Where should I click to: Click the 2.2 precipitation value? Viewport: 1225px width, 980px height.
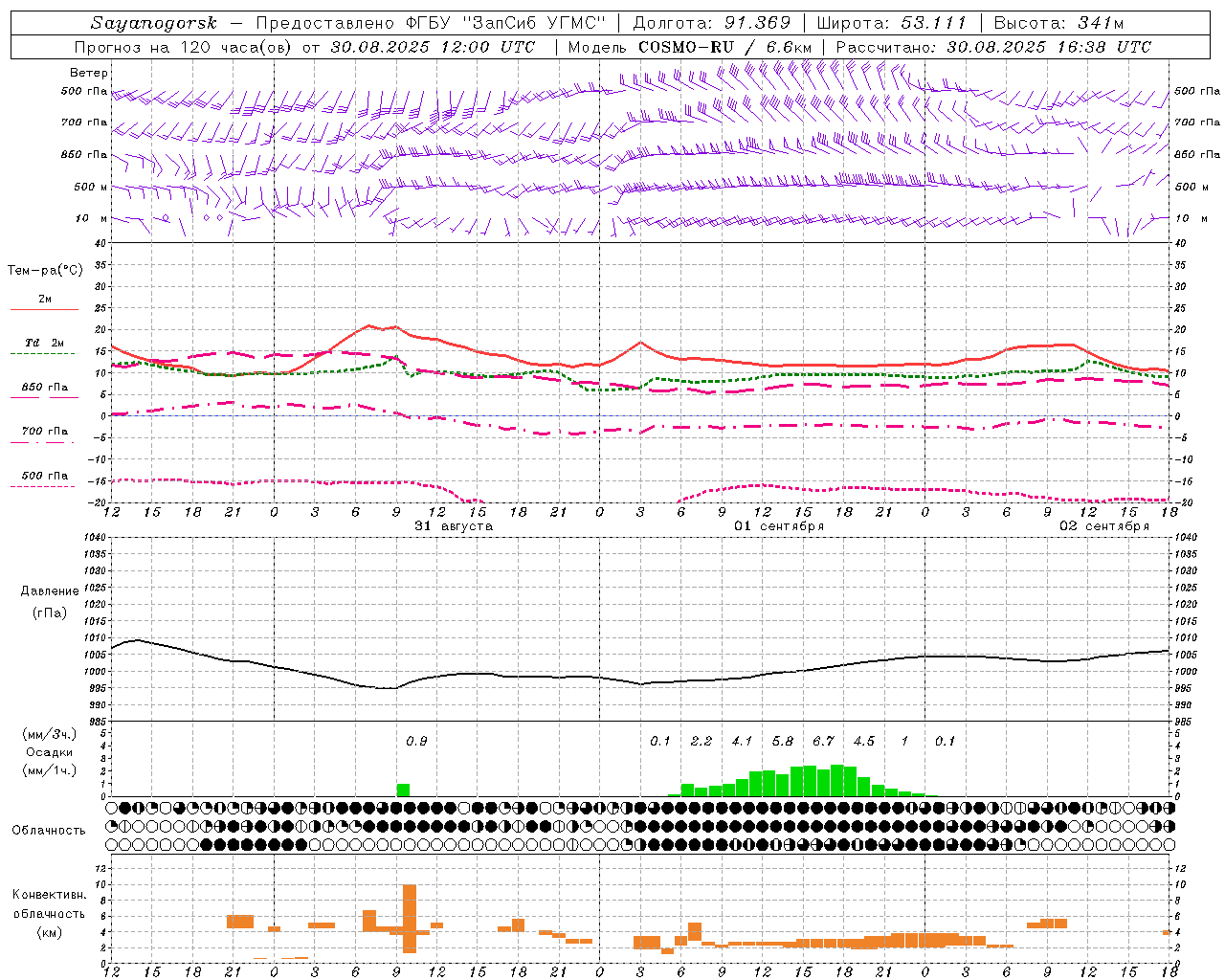702,741
